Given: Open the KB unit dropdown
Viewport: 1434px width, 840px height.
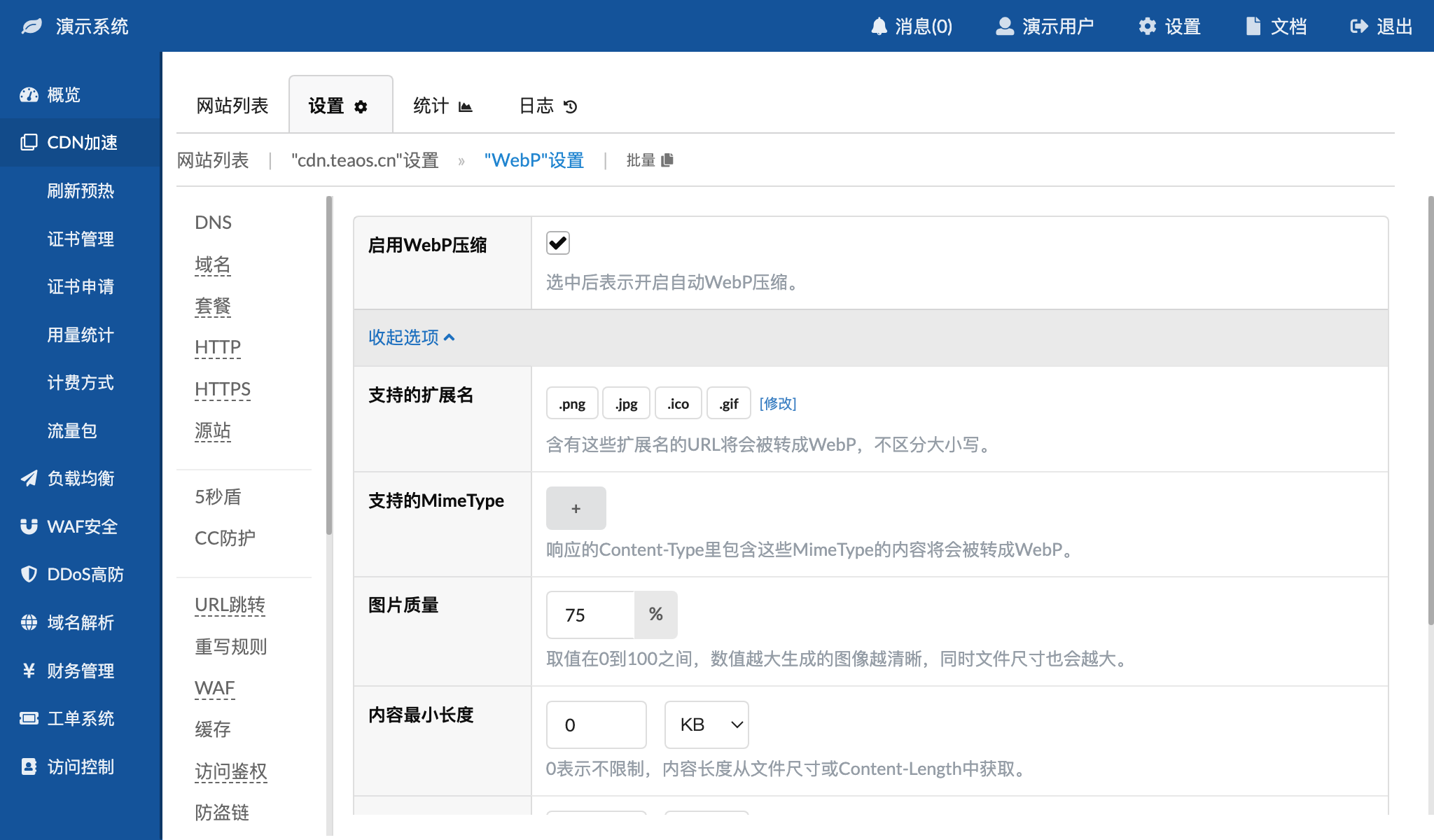Looking at the screenshot, I should pos(706,724).
